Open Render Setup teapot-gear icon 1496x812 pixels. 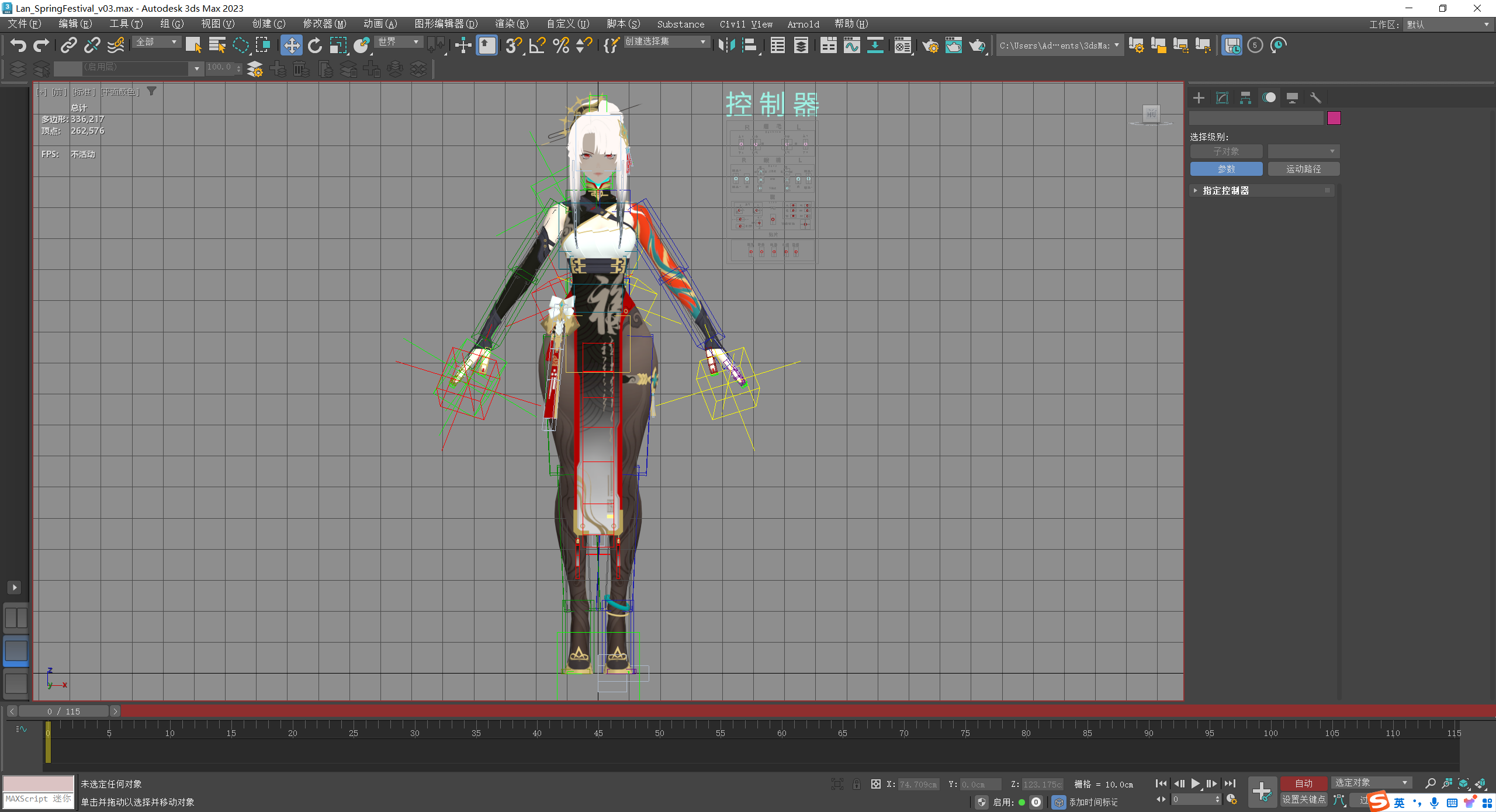pos(930,45)
